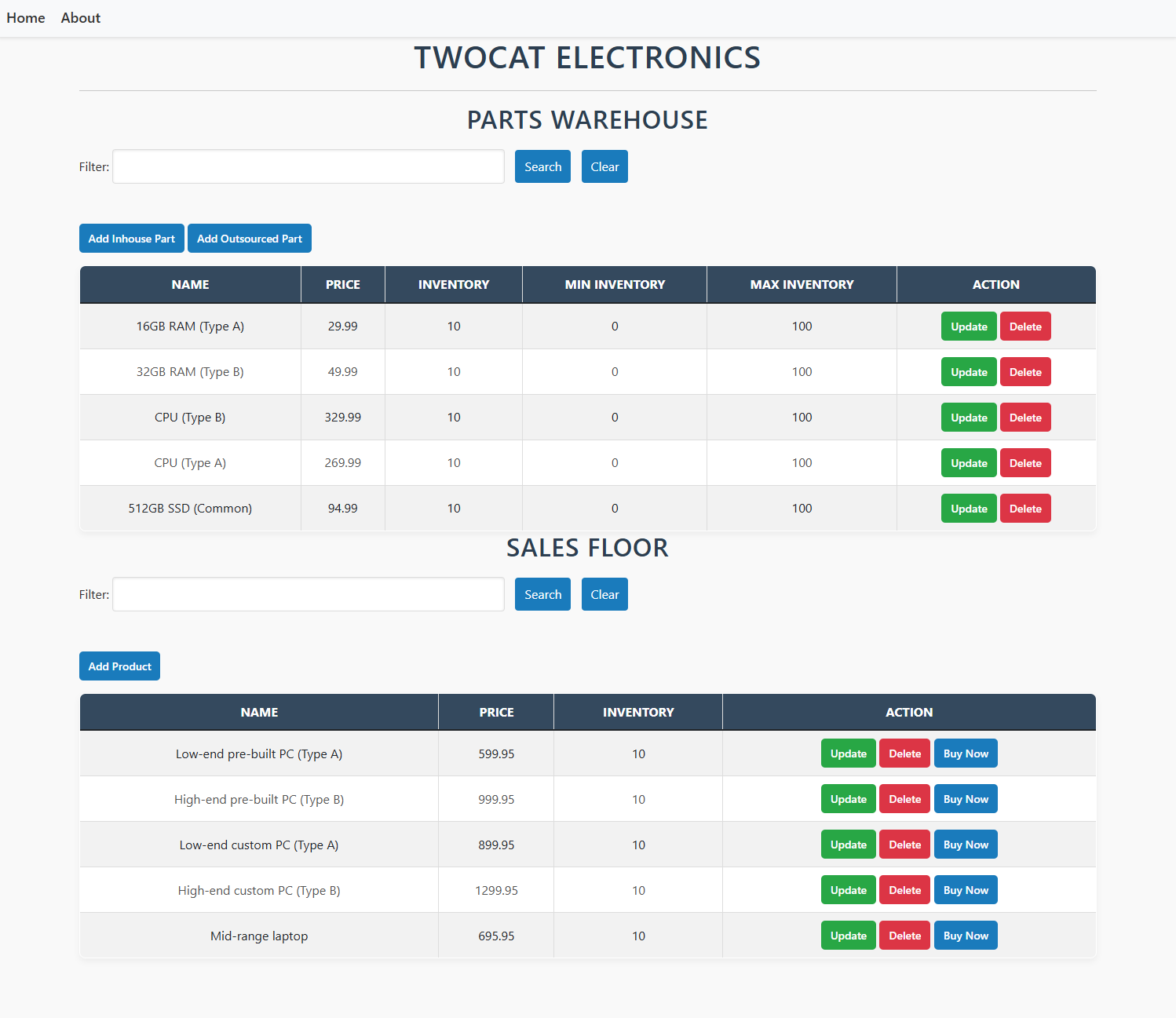Focus the Sales Floor filter field
This screenshot has width=1176, height=1018.
tap(309, 594)
